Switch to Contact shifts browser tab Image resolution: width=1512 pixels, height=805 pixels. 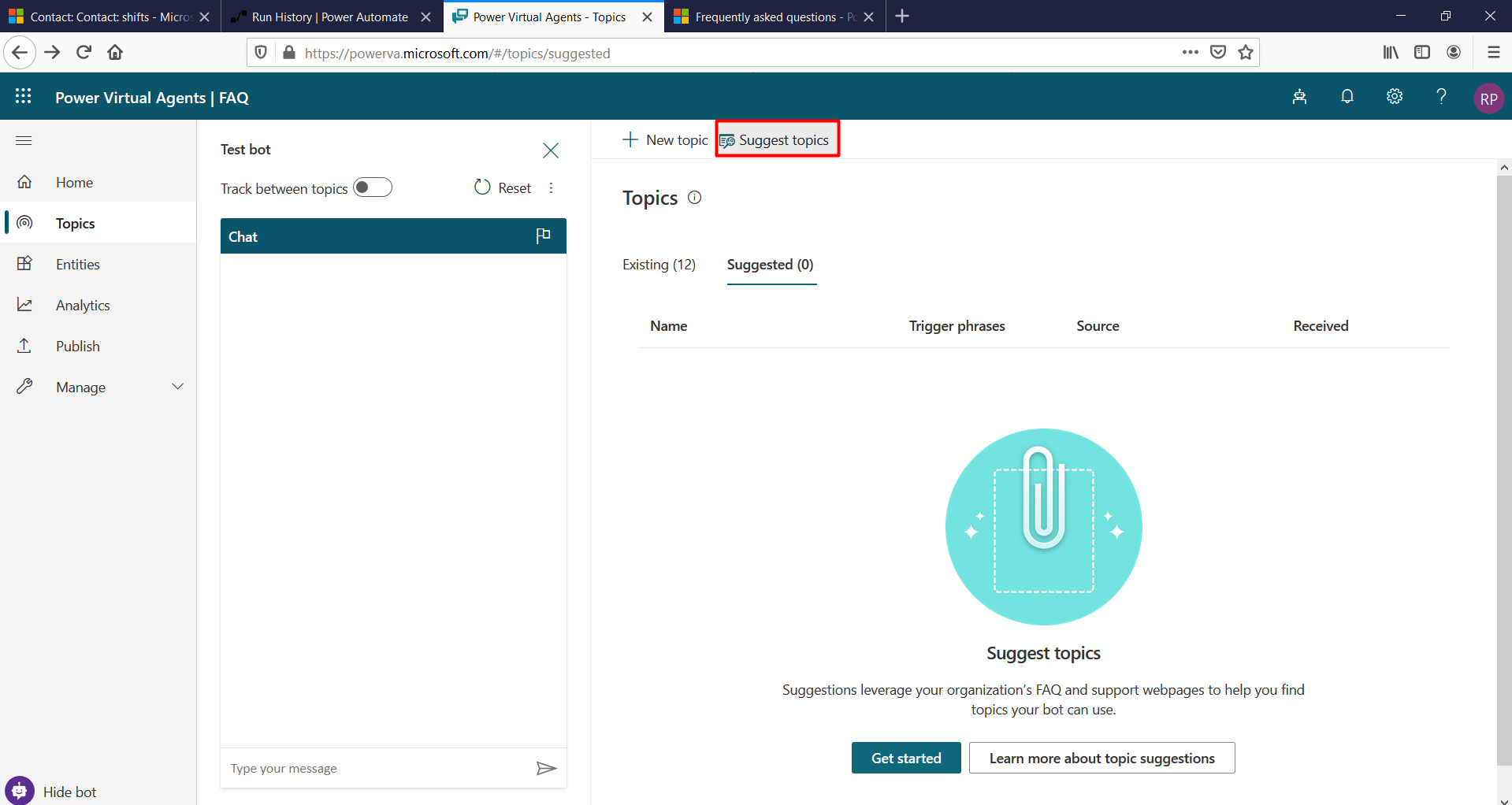click(x=110, y=17)
